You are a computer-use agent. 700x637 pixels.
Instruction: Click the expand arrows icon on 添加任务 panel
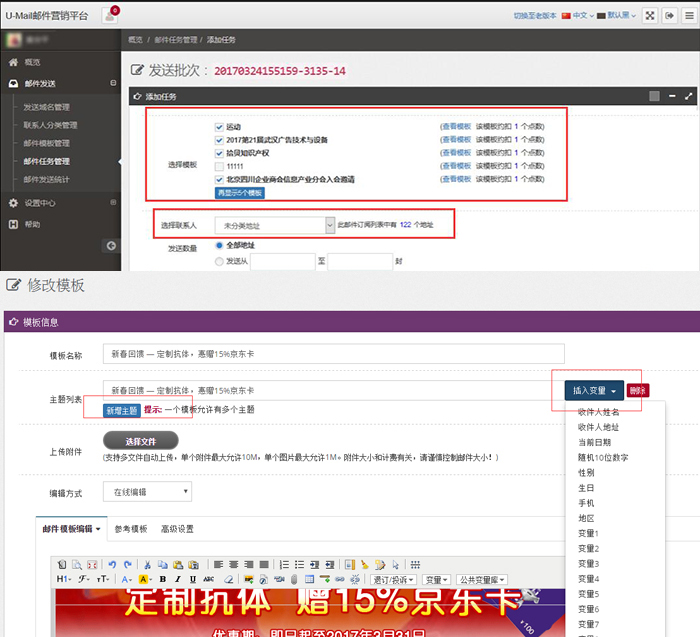point(688,96)
